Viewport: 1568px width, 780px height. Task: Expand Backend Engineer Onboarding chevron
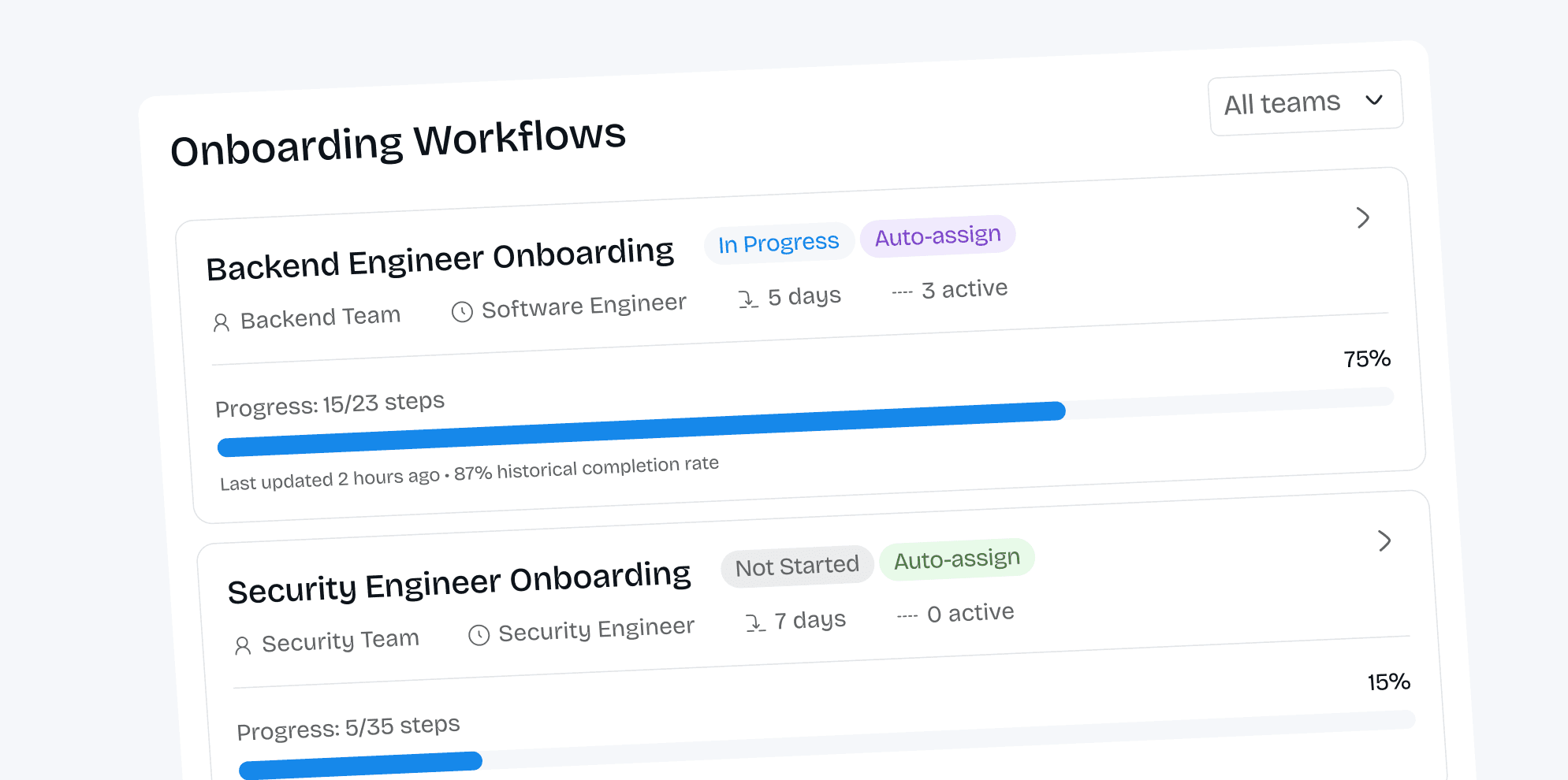[x=1363, y=217]
